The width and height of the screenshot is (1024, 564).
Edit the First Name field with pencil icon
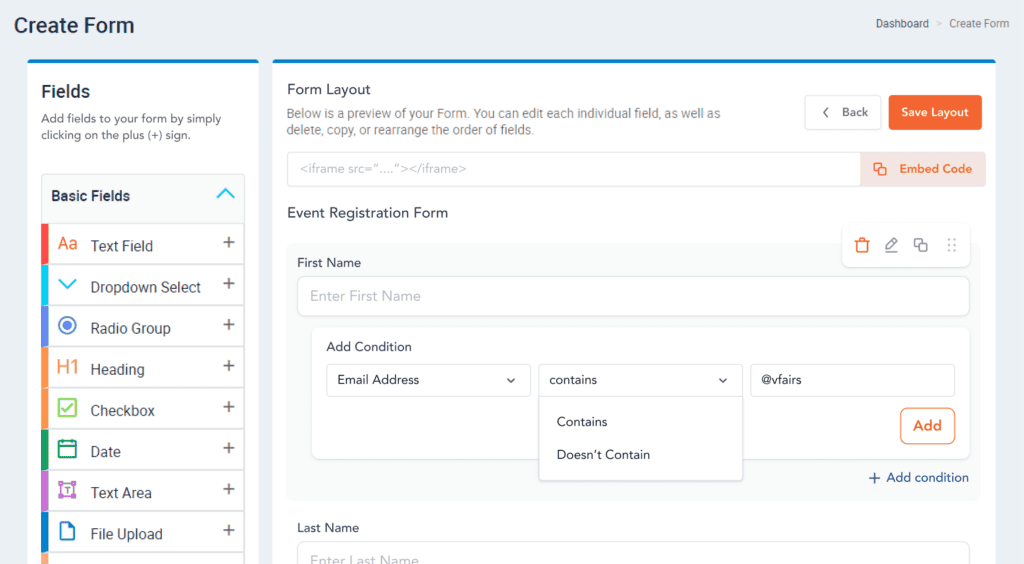coord(891,245)
